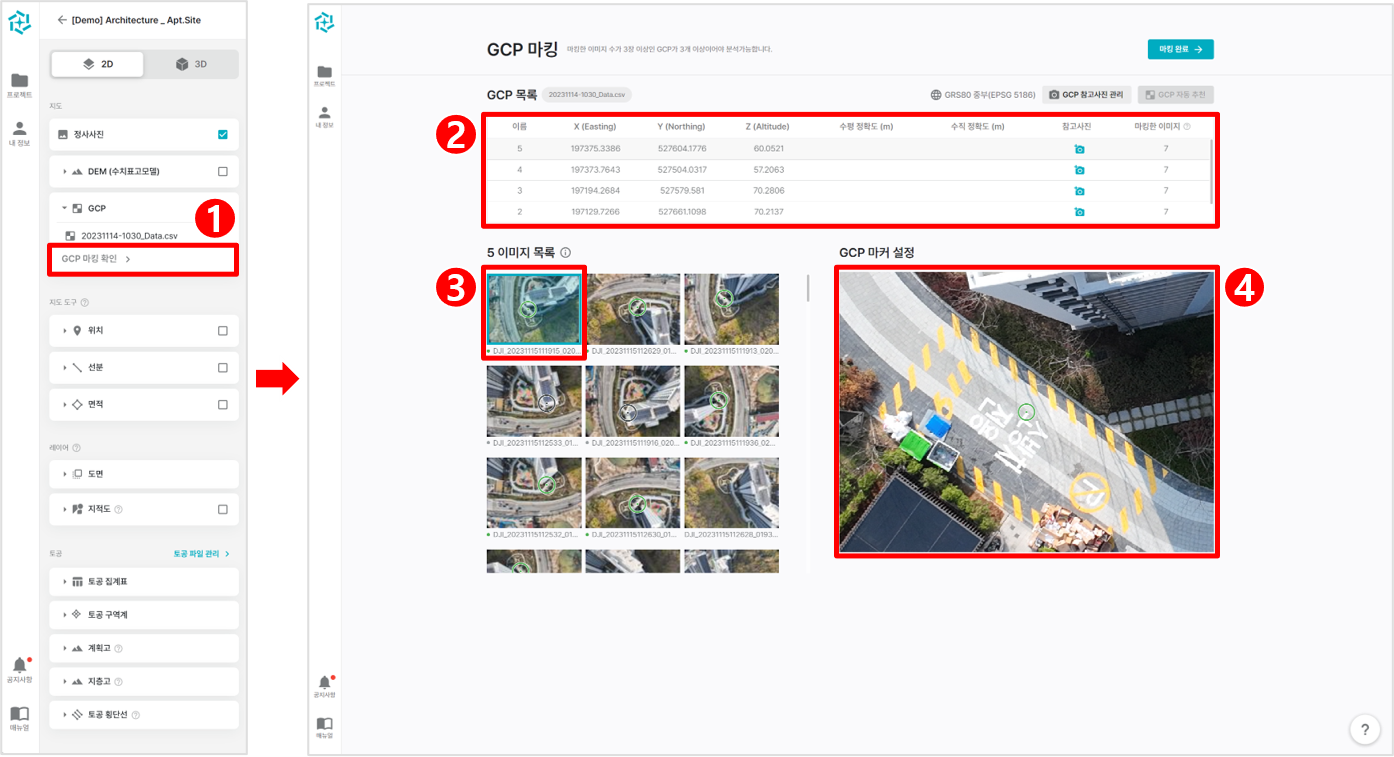The width and height of the screenshot is (1394, 757).
Task: Select the DJI_20231115112629 image thumbnail
Action: 633,308
